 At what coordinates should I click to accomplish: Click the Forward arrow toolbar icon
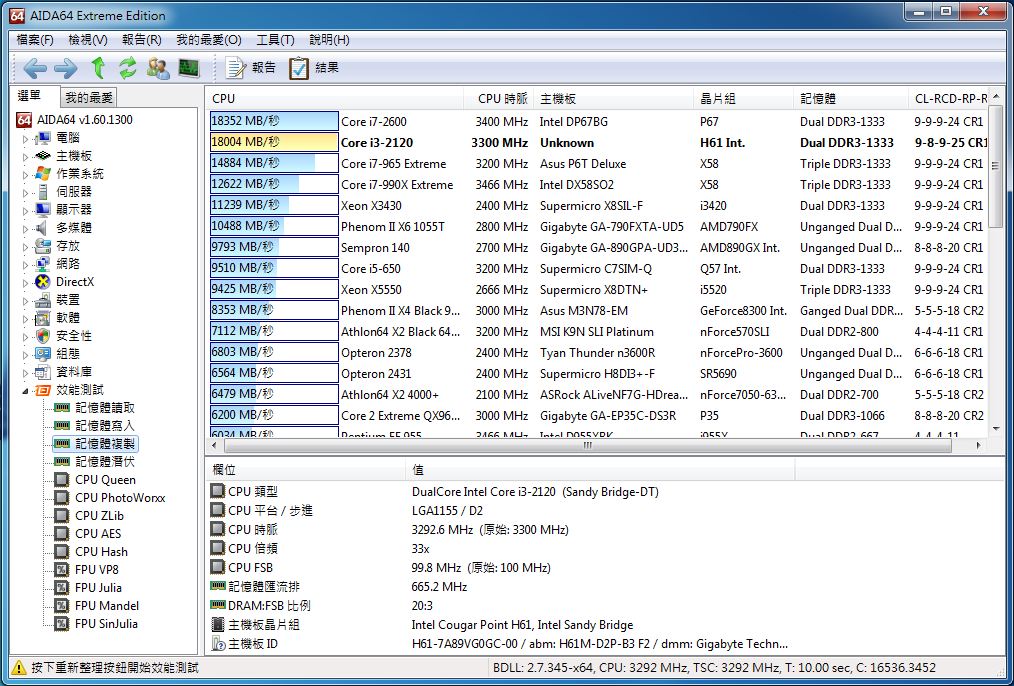point(65,68)
